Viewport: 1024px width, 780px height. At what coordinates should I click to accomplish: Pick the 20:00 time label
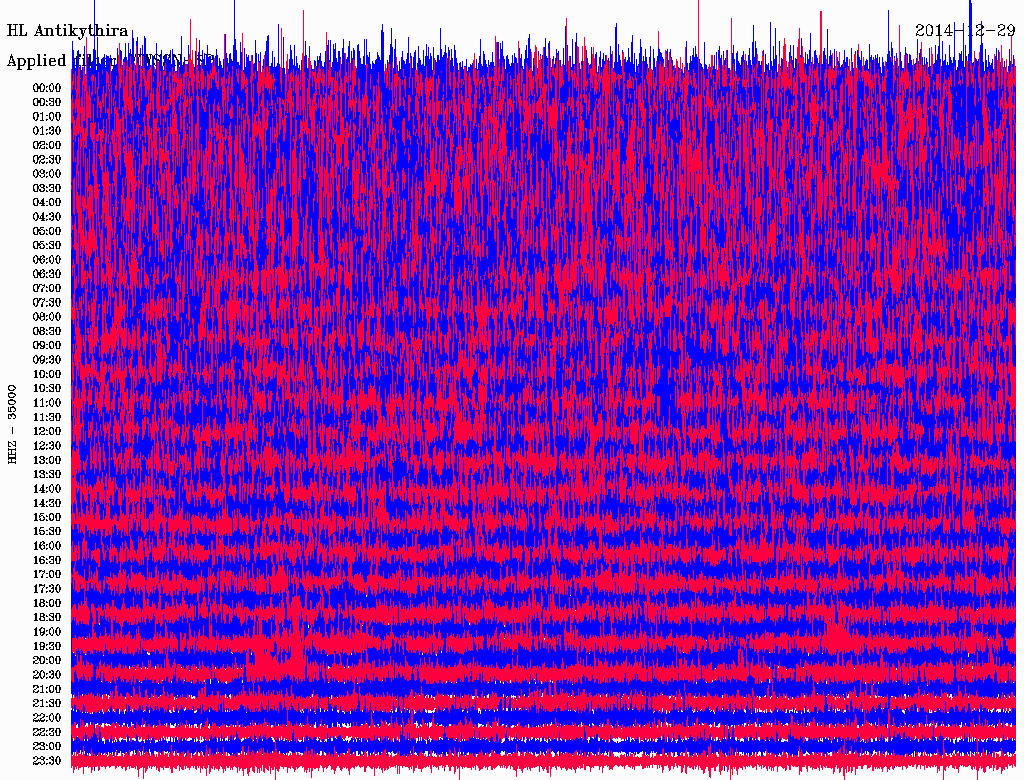tap(47, 660)
